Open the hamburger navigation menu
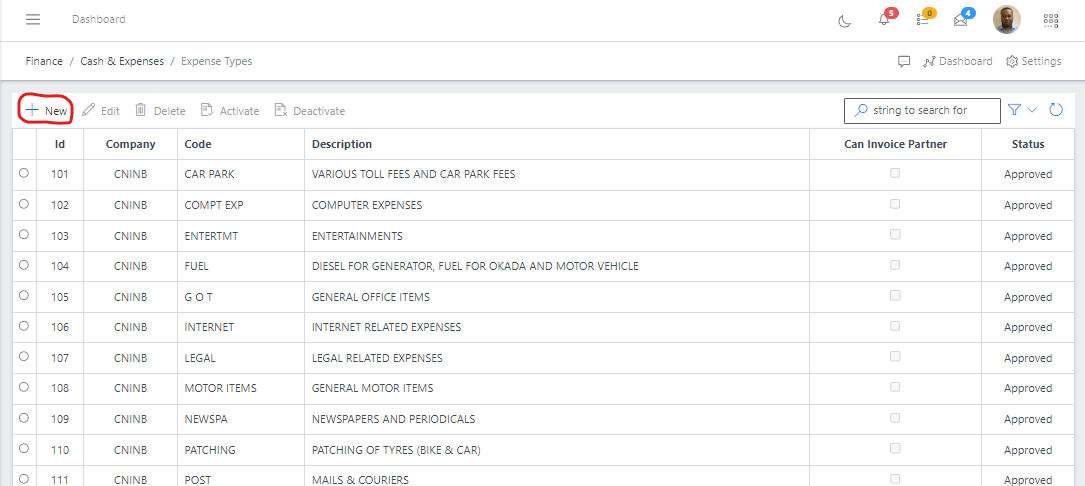Image resolution: width=1085 pixels, height=486 pixels. [x=33, y=19]
